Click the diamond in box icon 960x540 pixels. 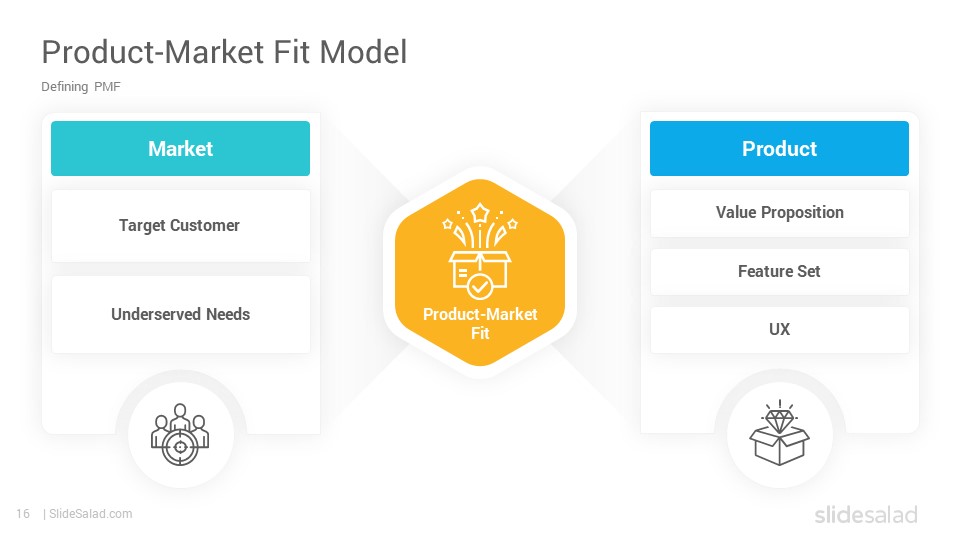pyautogui.click(x=779, y=433)
